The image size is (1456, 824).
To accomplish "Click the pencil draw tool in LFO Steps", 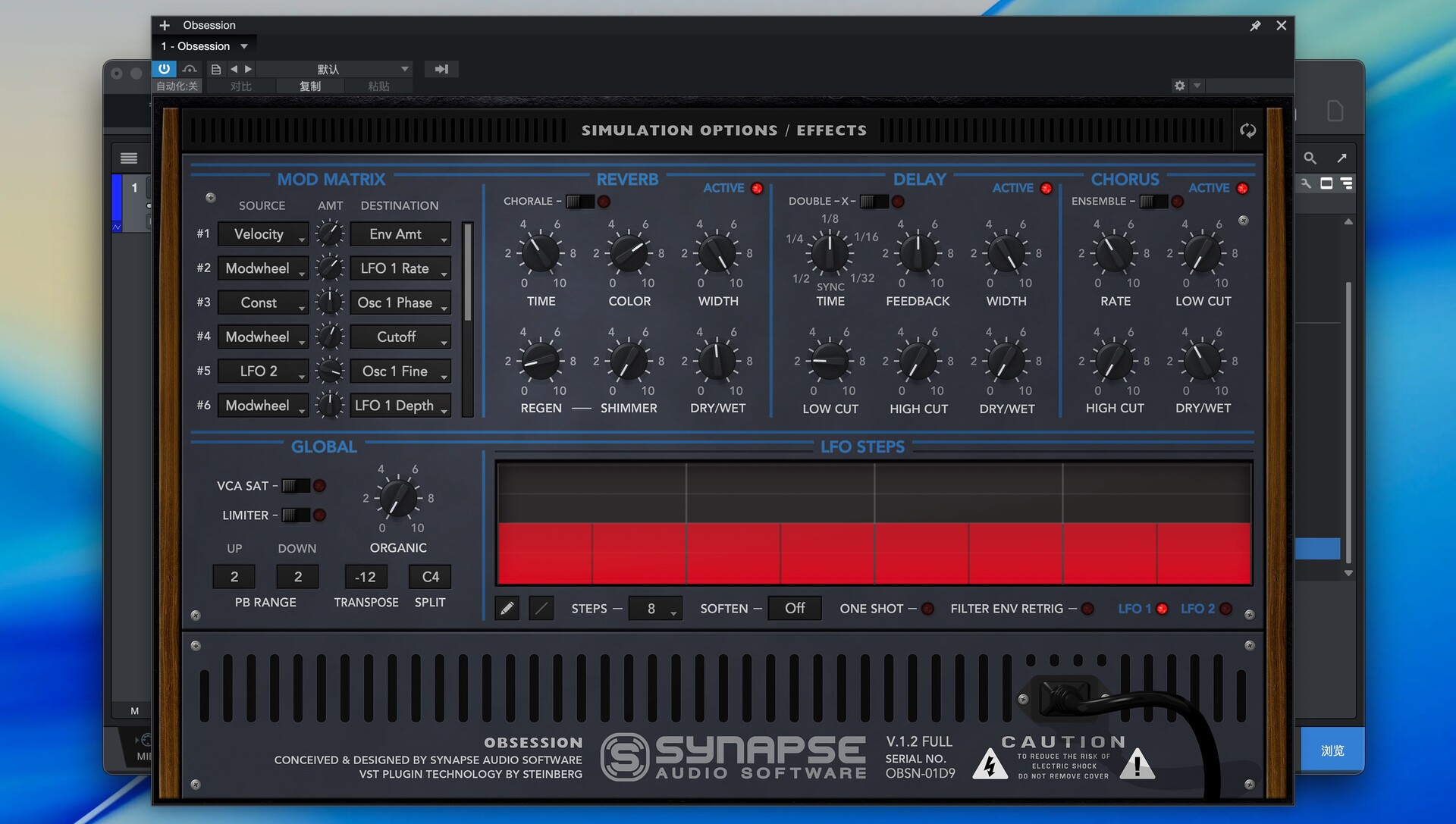I will point(507,608).
